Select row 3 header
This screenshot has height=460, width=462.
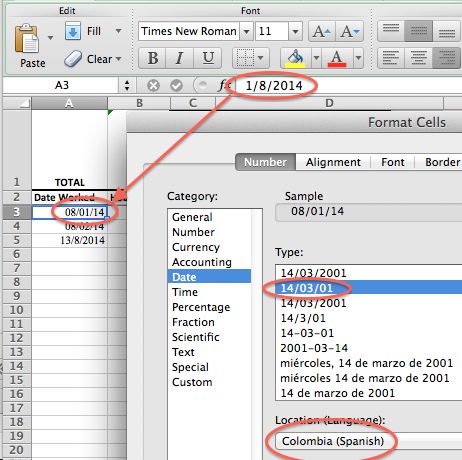tap(17, 212)
